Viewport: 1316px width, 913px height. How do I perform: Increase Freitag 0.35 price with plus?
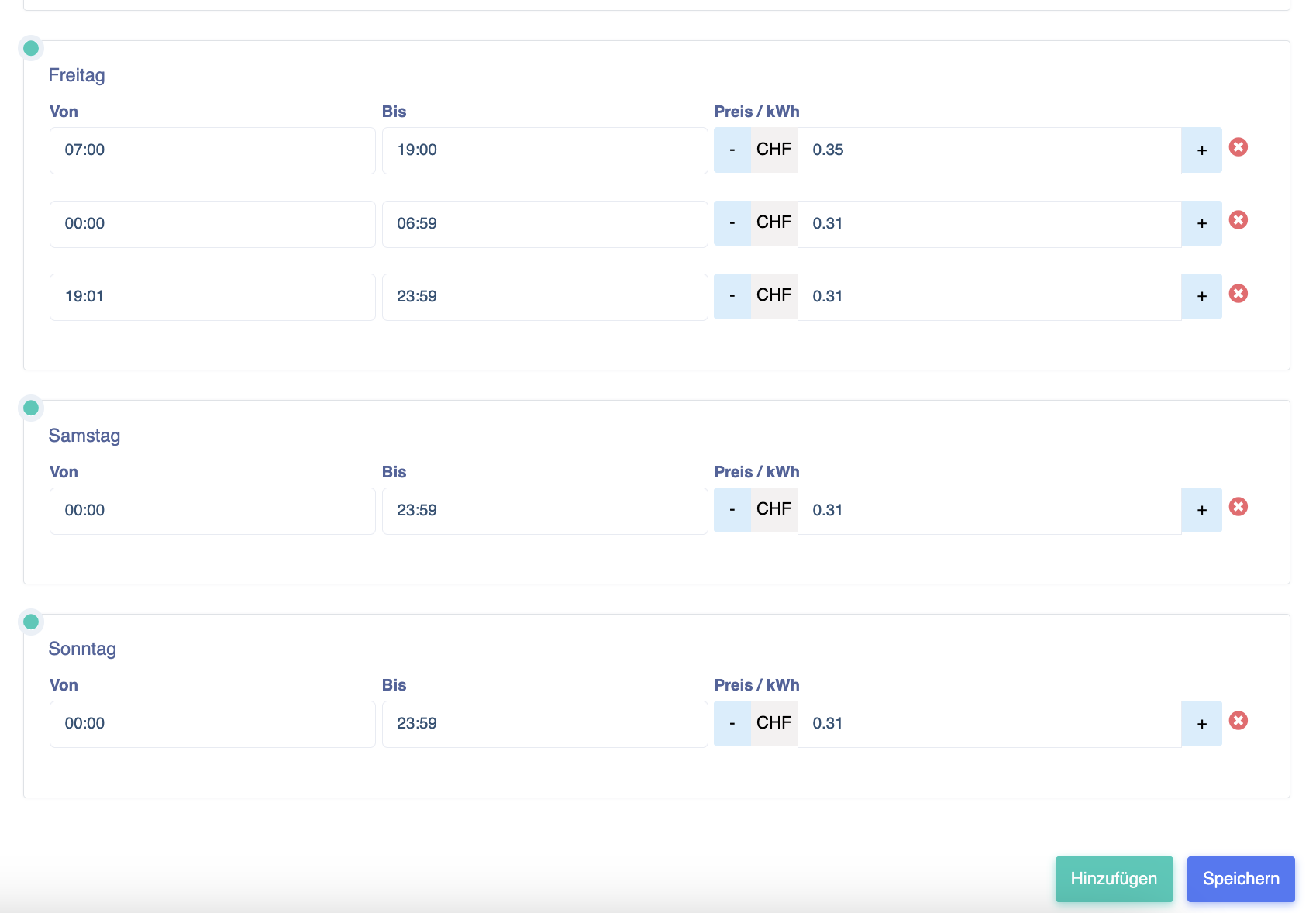tap(1201, 150)
